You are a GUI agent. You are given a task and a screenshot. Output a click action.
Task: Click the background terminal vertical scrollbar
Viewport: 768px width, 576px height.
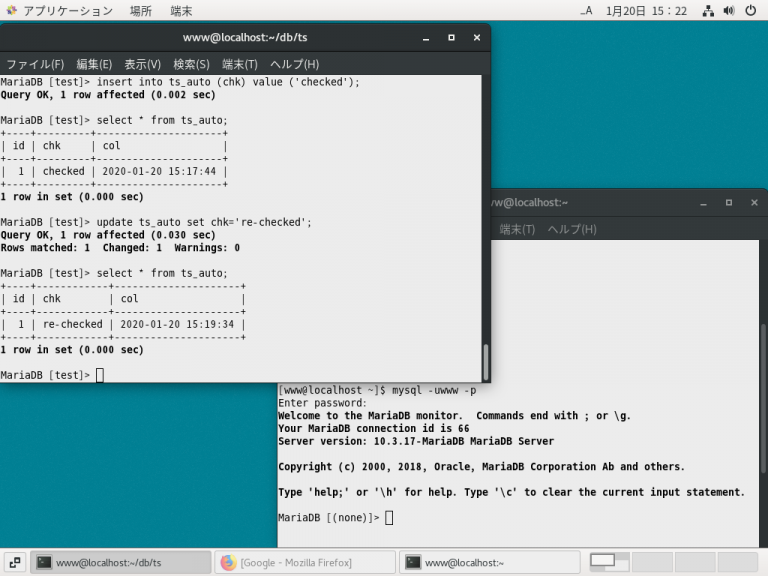point(763,398)
